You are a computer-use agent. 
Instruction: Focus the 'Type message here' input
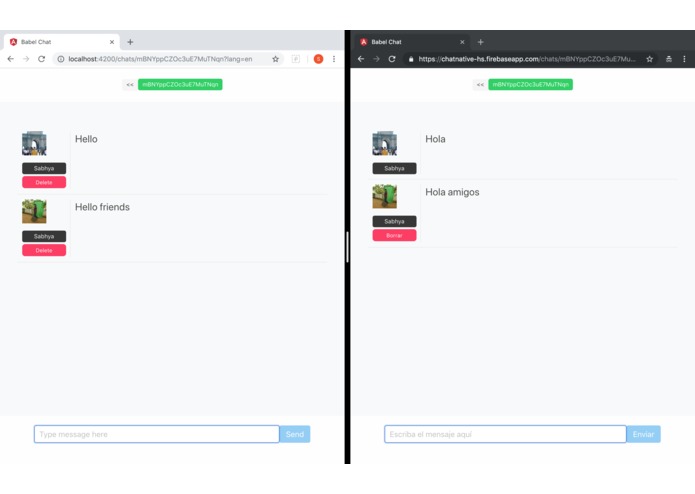(156, 434)
